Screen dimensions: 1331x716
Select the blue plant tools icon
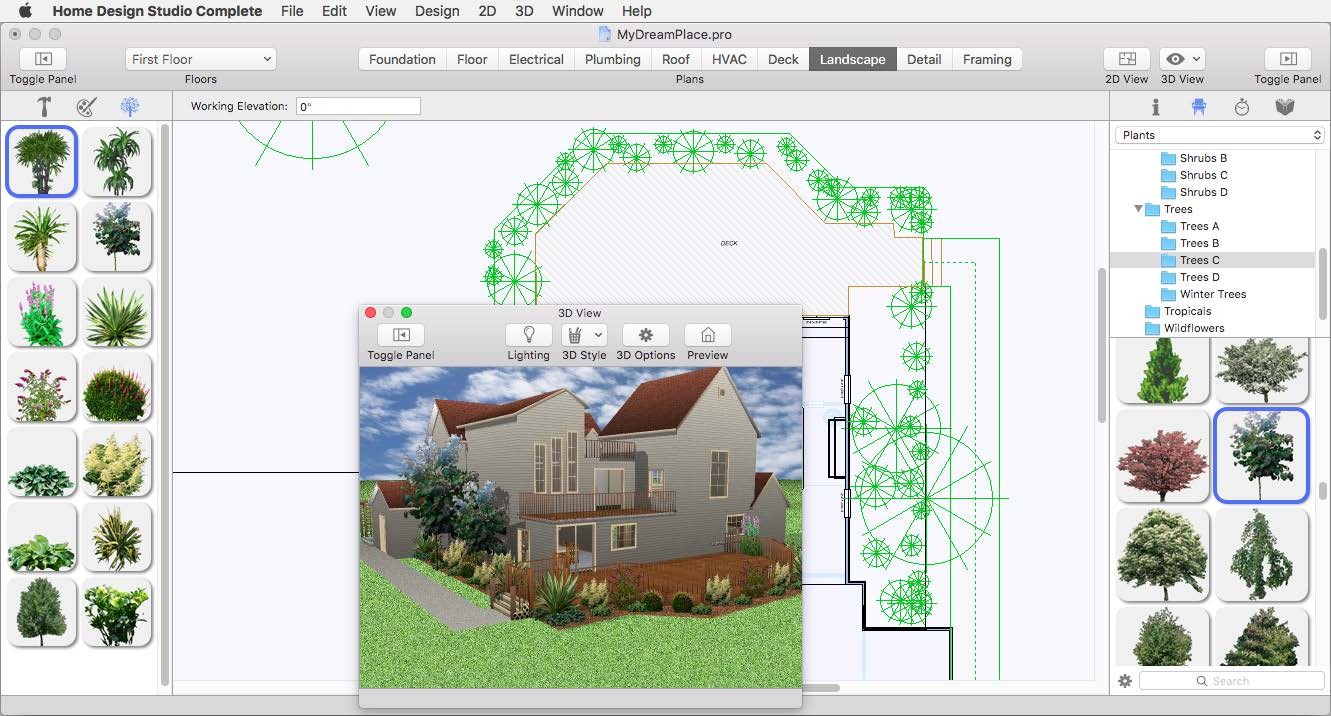pyautogui.click(x=129, y=107)
